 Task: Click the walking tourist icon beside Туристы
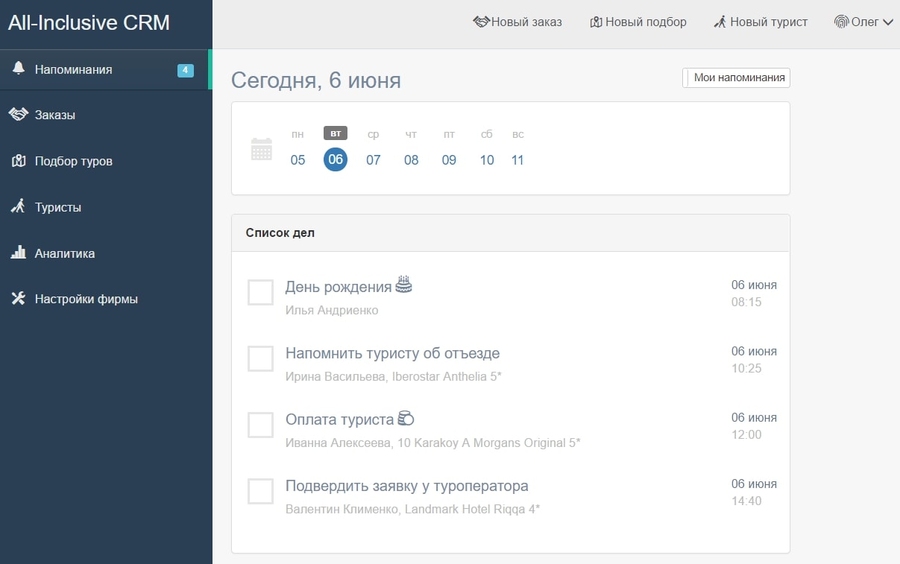tap(18, 207)
